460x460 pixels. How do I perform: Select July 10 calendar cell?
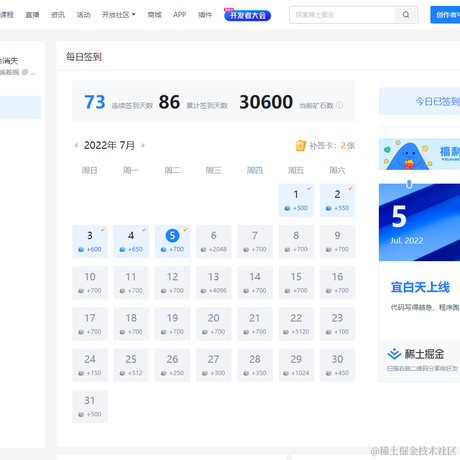90,283
